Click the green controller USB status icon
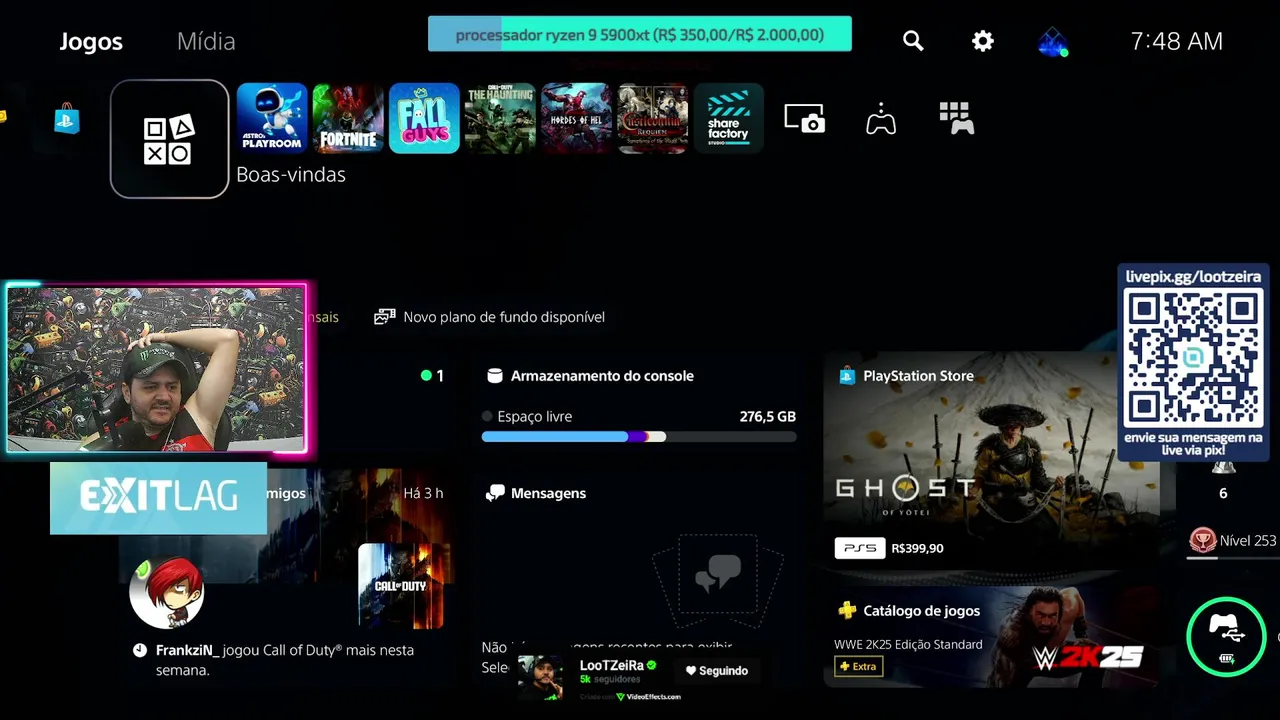This screenshot has height=720, width=1280. point(1227,636)
